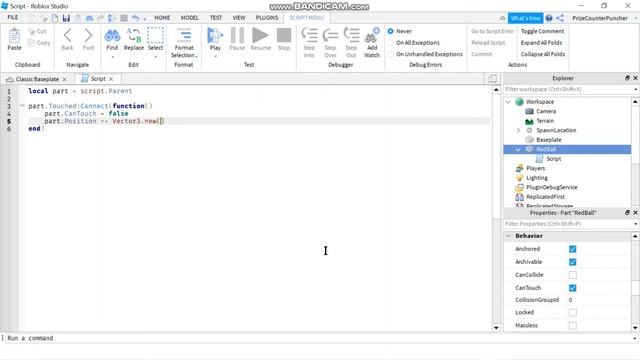Collapse the Behavior properties section
This screenshot has width=640, height=360.
(x=509, y=236)
